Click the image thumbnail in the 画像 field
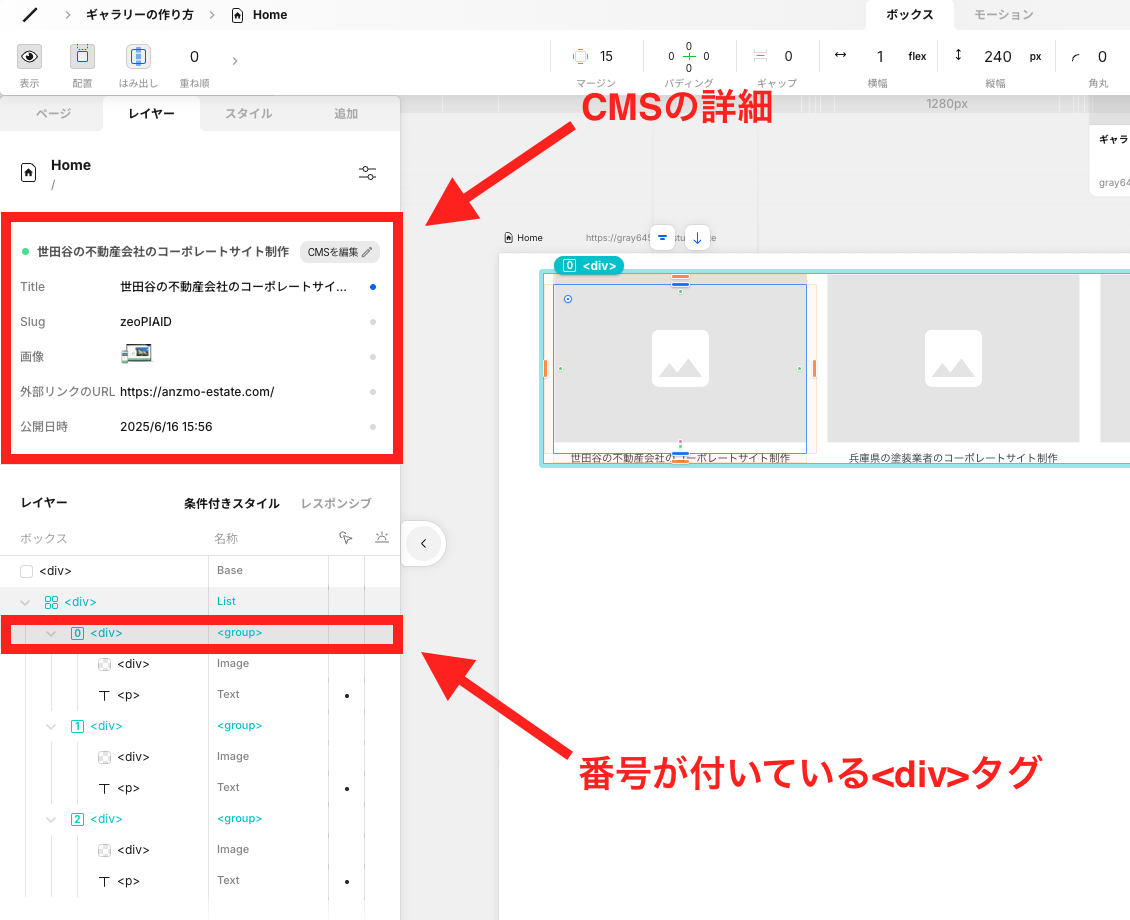This screenshot has height=920, width=1130. click(136, 353)
